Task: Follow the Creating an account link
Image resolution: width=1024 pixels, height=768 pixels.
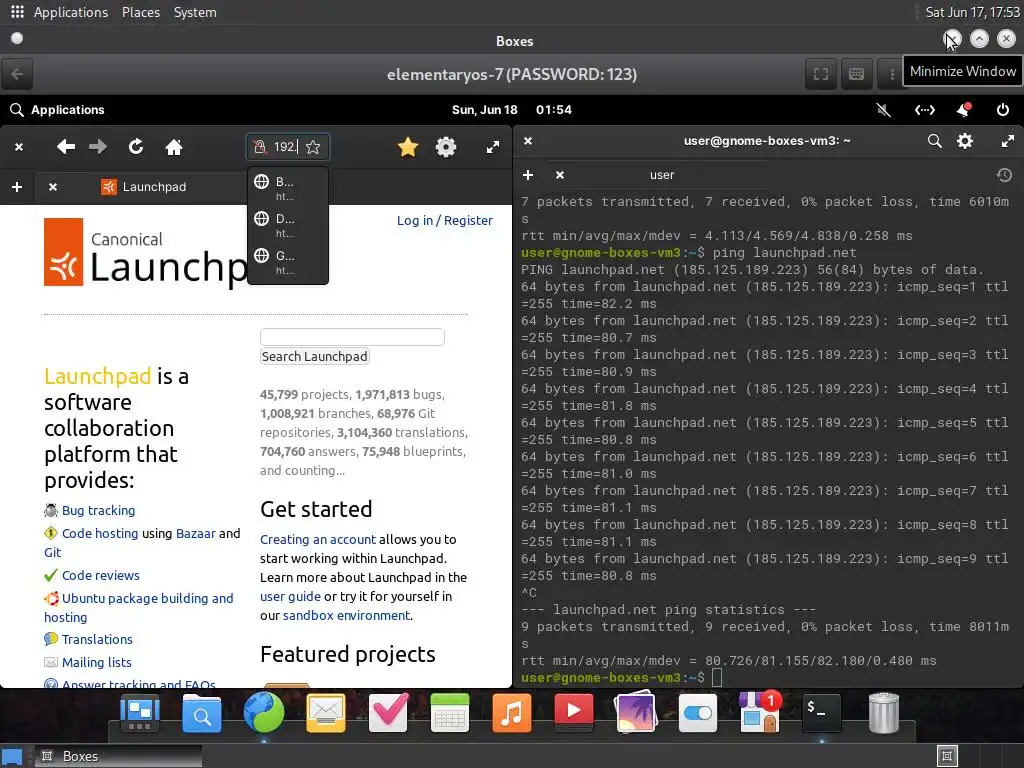Action: tap(318, 539)
